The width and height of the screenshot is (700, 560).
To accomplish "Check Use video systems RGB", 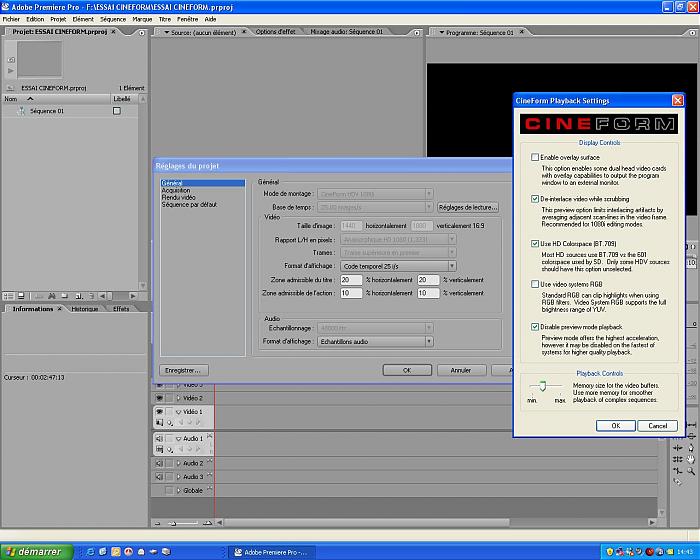I will pyautogui.click(x=535, y=284).
